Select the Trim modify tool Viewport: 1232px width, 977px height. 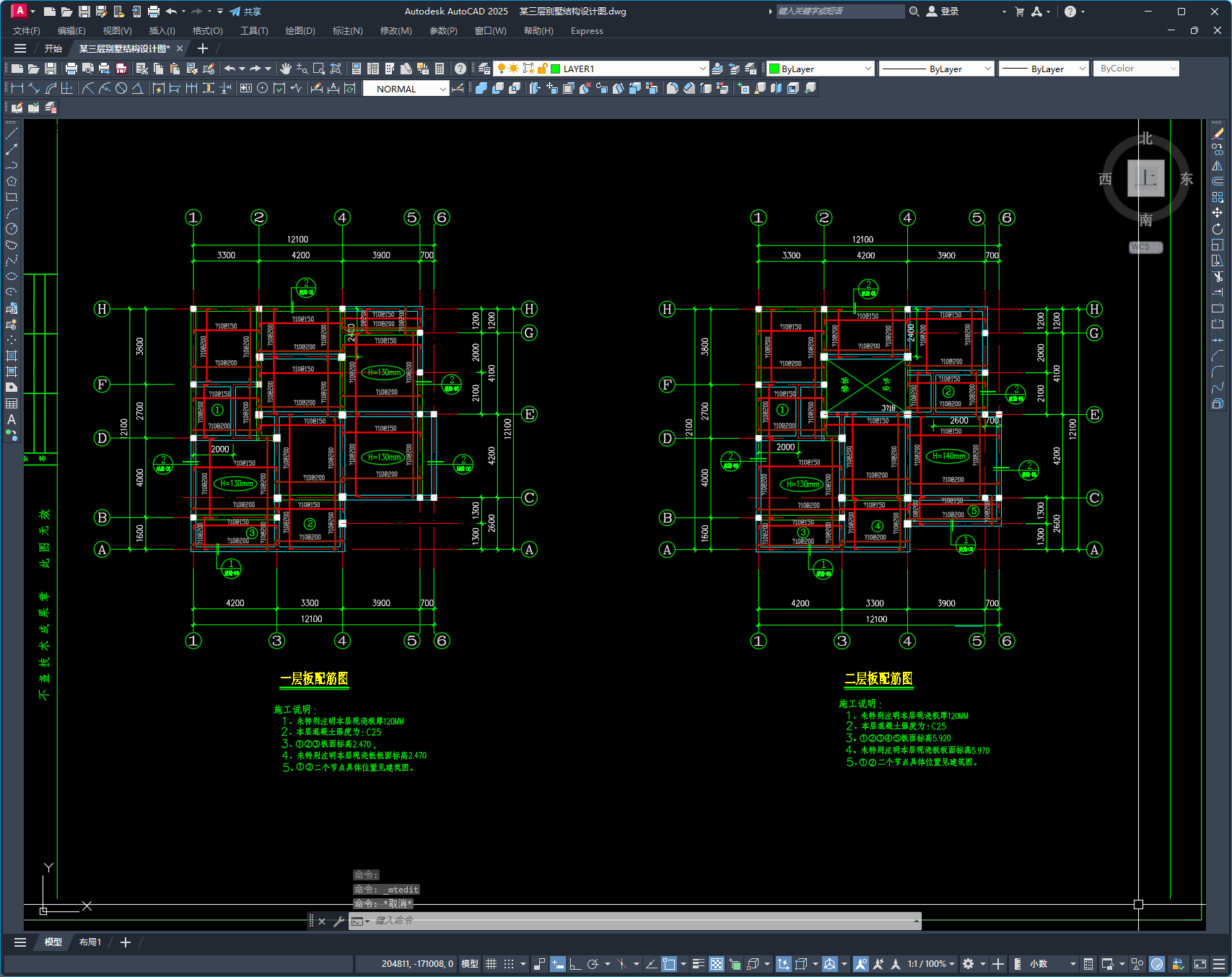[x=1218, y=276]
